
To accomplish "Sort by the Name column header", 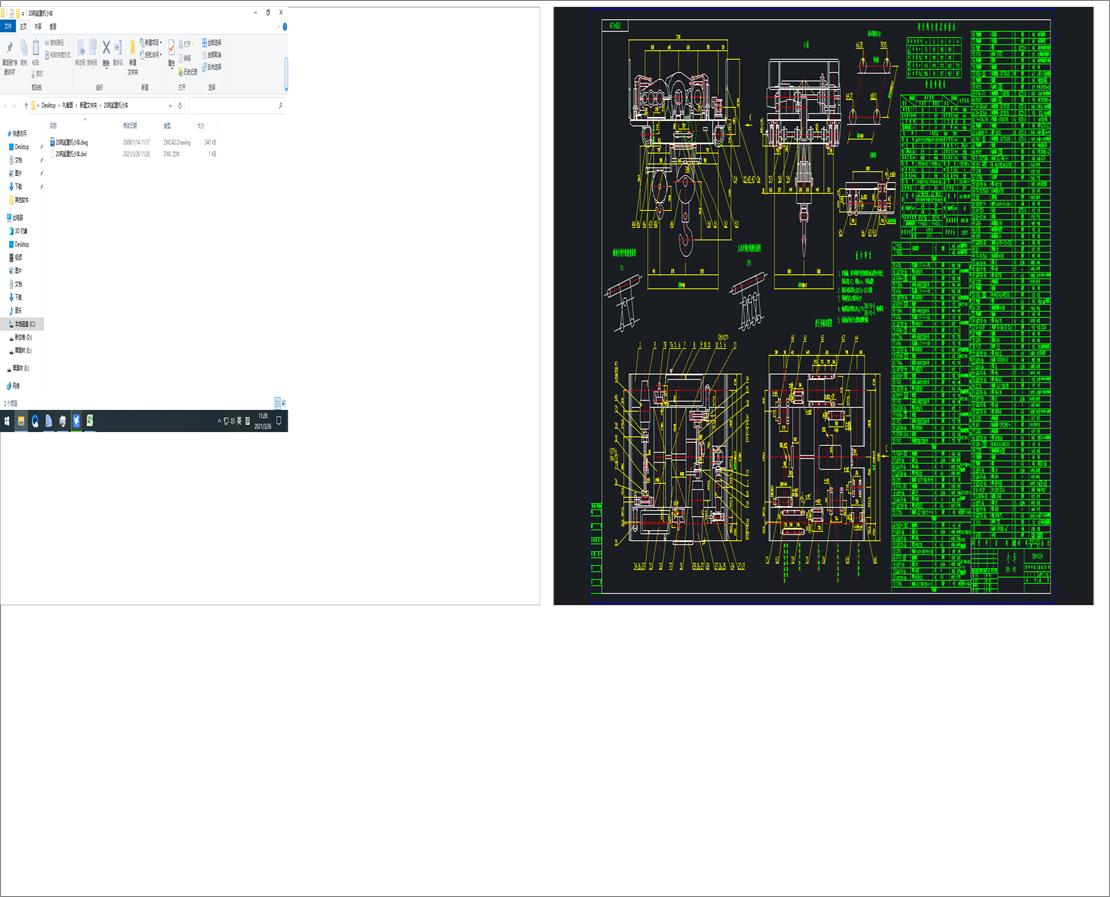I will pyautogui.click(x=53, y=125).
